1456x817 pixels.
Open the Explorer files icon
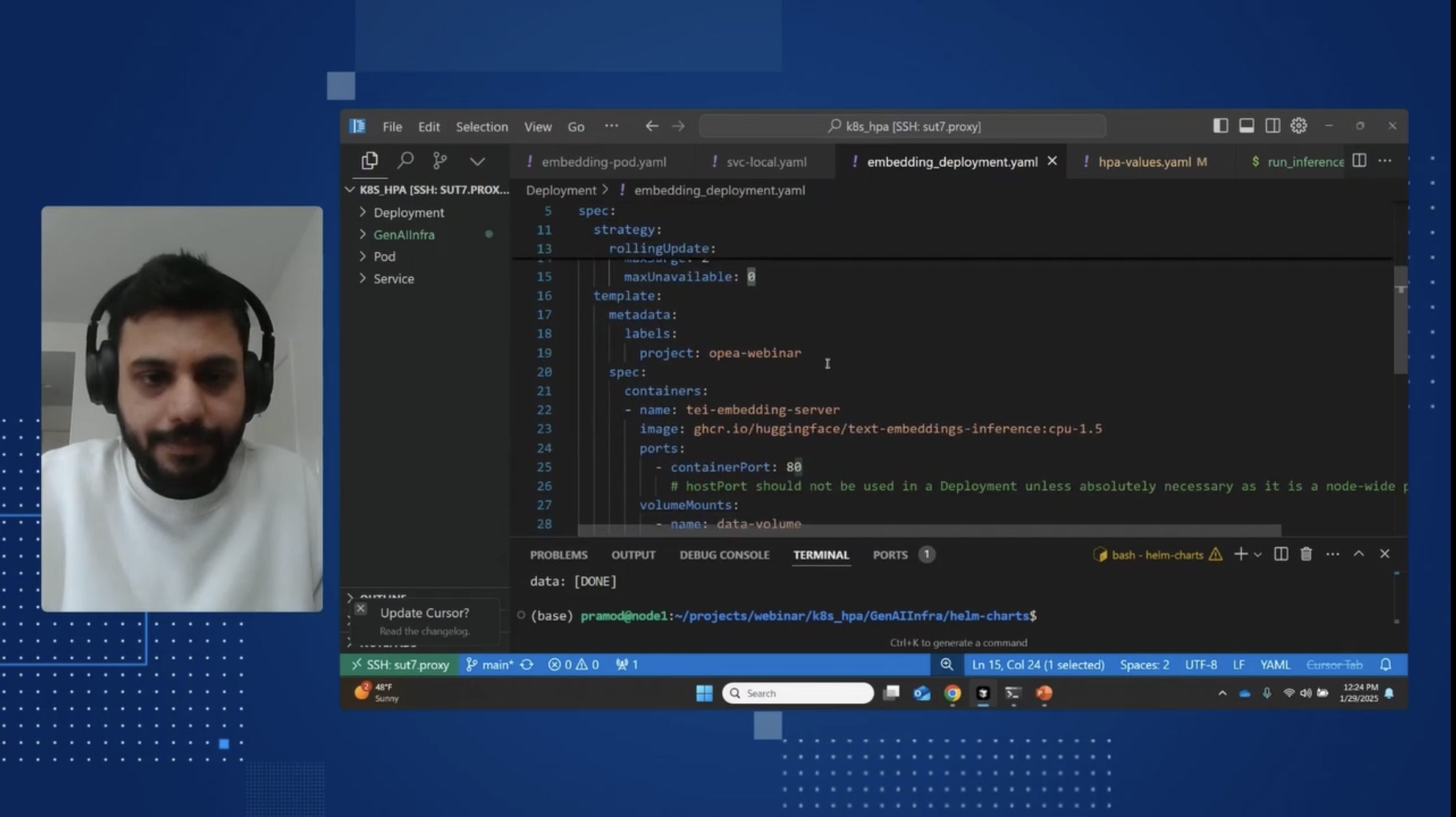coord(370,161)
